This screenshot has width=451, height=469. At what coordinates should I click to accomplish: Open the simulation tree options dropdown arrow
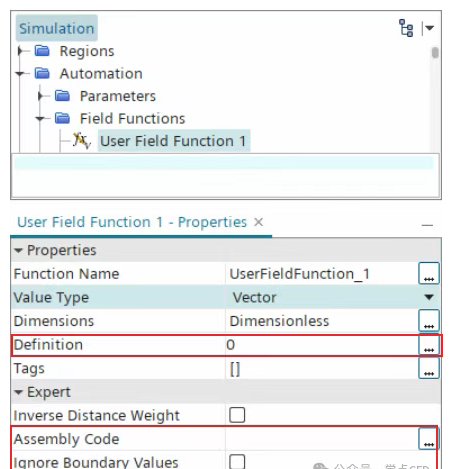[428, 28]
